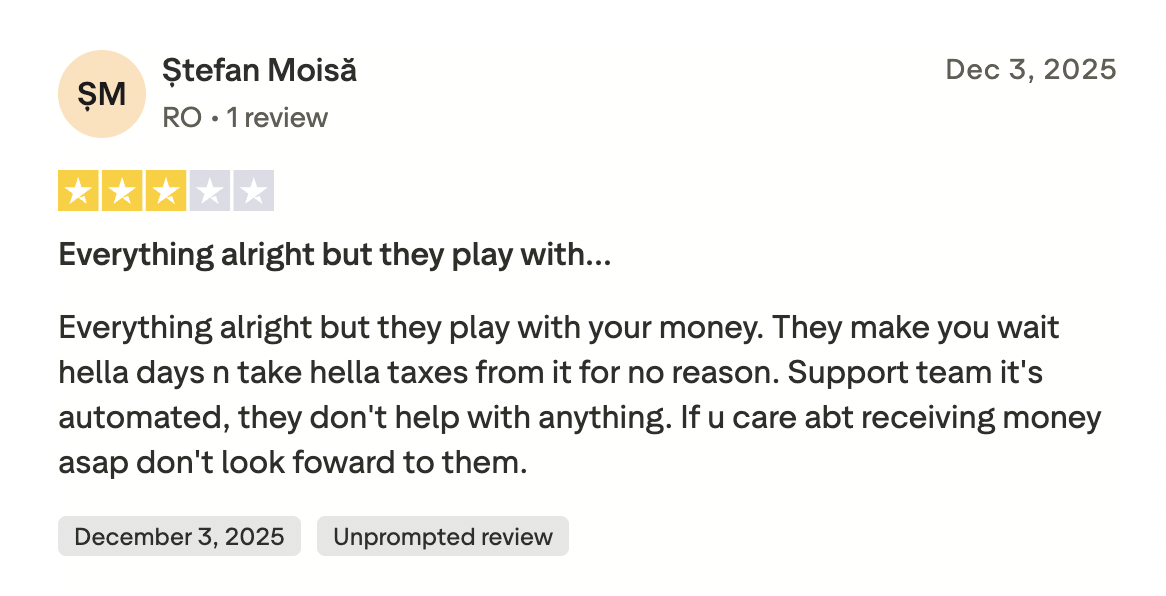Click the RO country code label
Viewport: 1166px width, 596px height.
181,118
